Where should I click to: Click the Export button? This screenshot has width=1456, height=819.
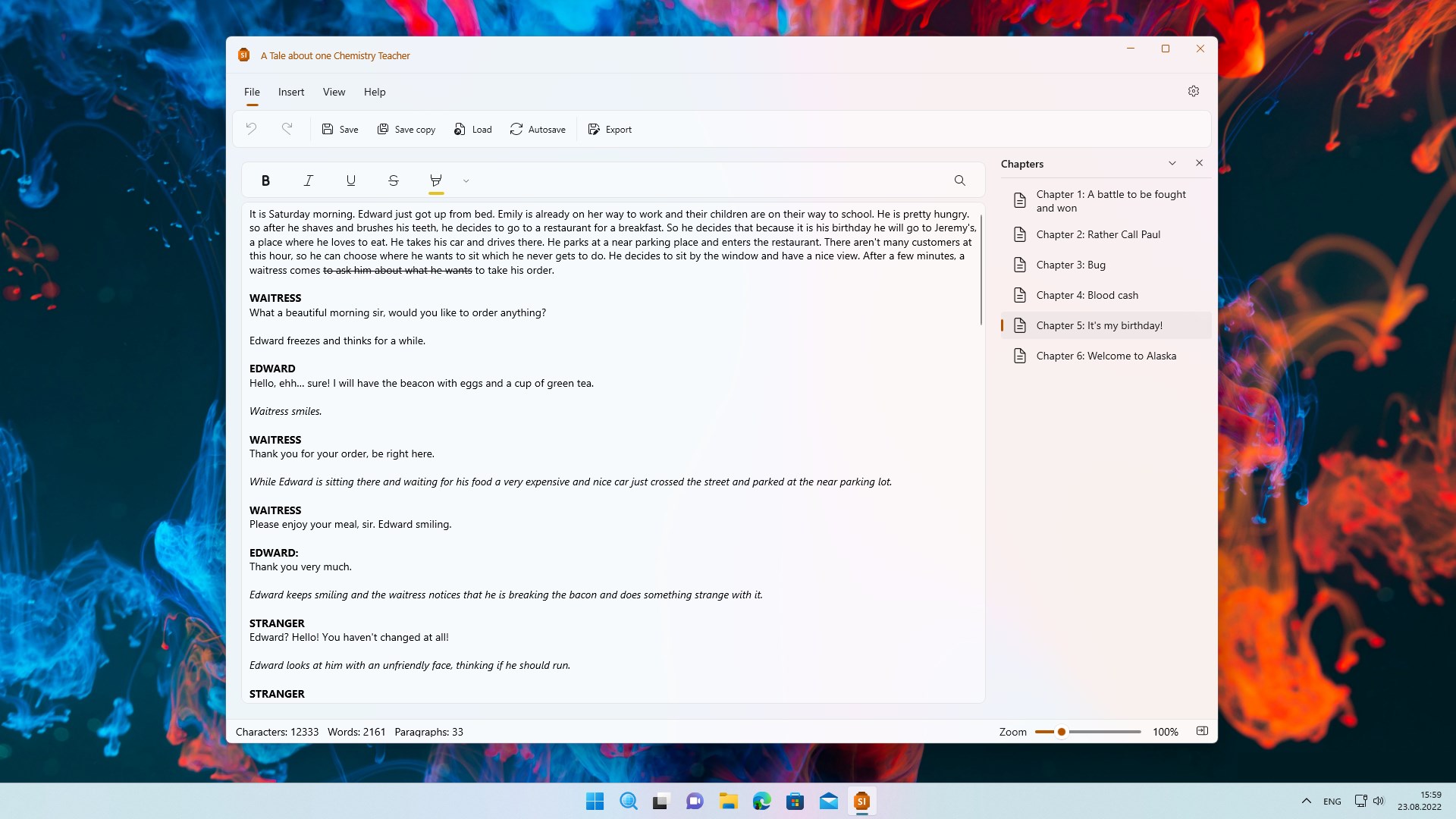pos(610,130)
